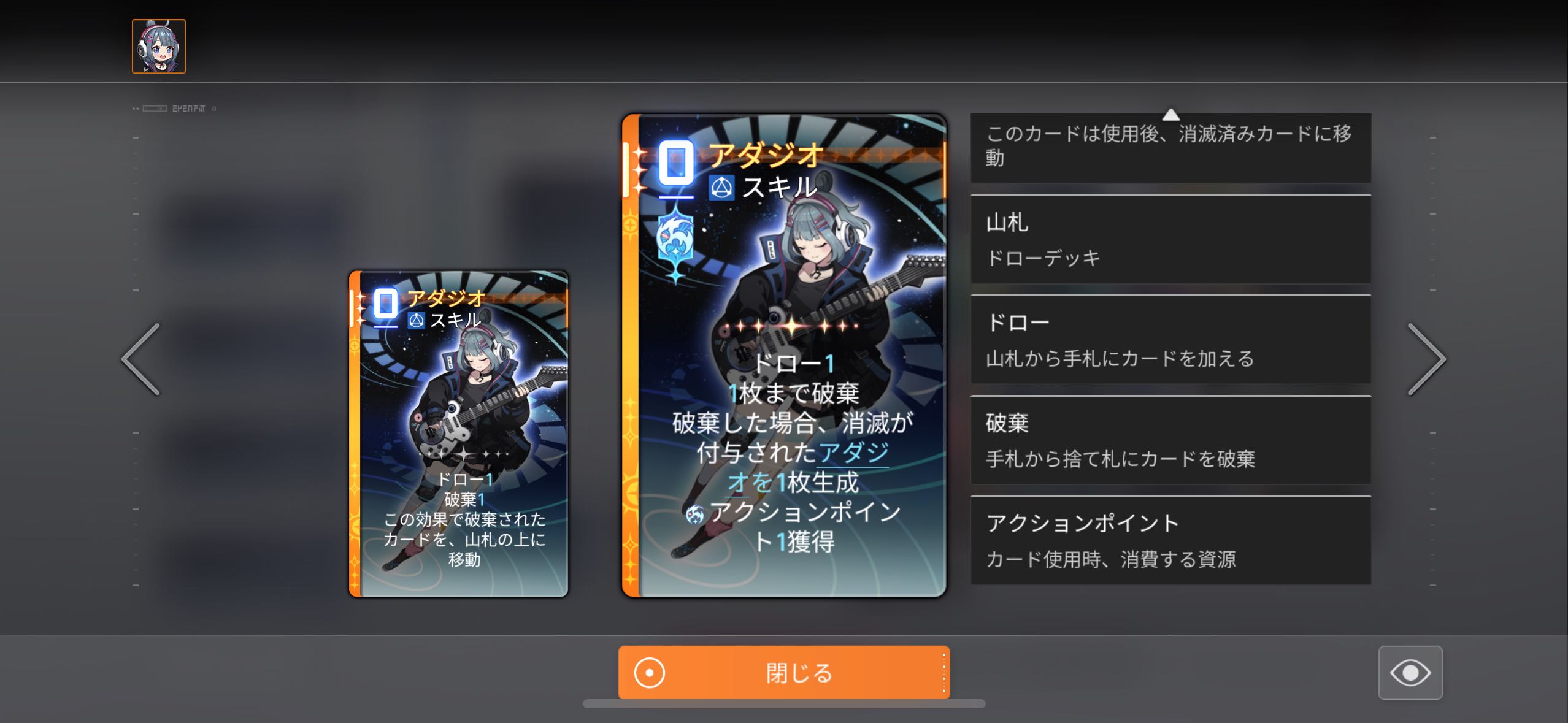Go to the next card with the right arrow
The width and height of the screenshot is (1568, 723).
click(1426, 359)
